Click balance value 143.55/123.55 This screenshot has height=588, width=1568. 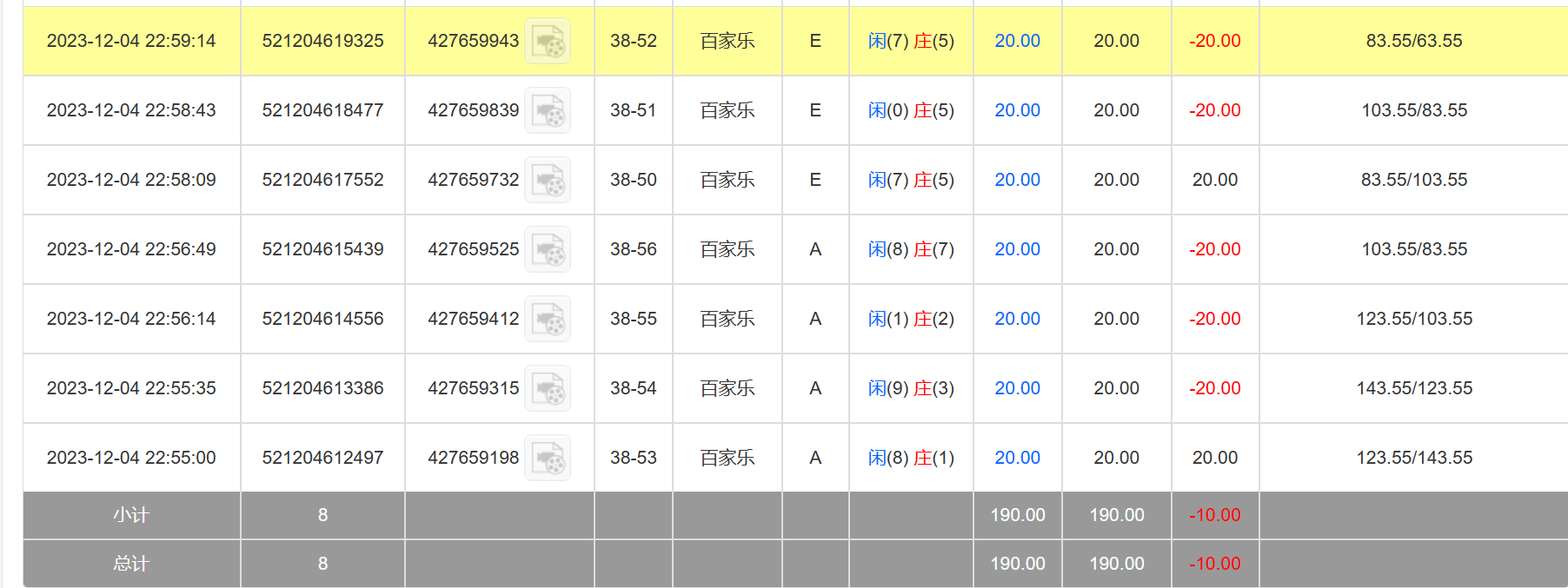(x=1413, y=388)
